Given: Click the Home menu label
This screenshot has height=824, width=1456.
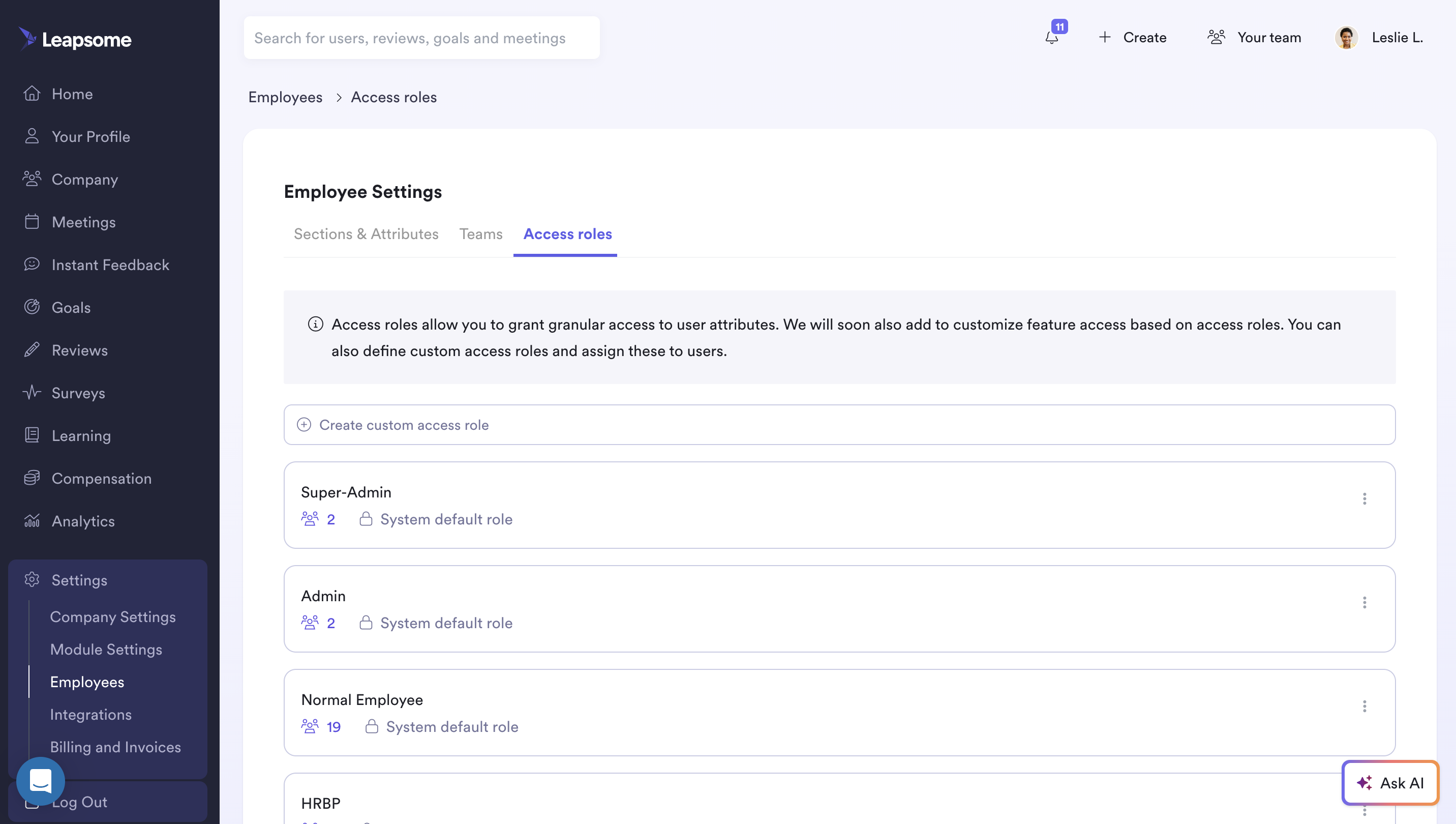Looking at the screenshot, I should tap(72, 94).
